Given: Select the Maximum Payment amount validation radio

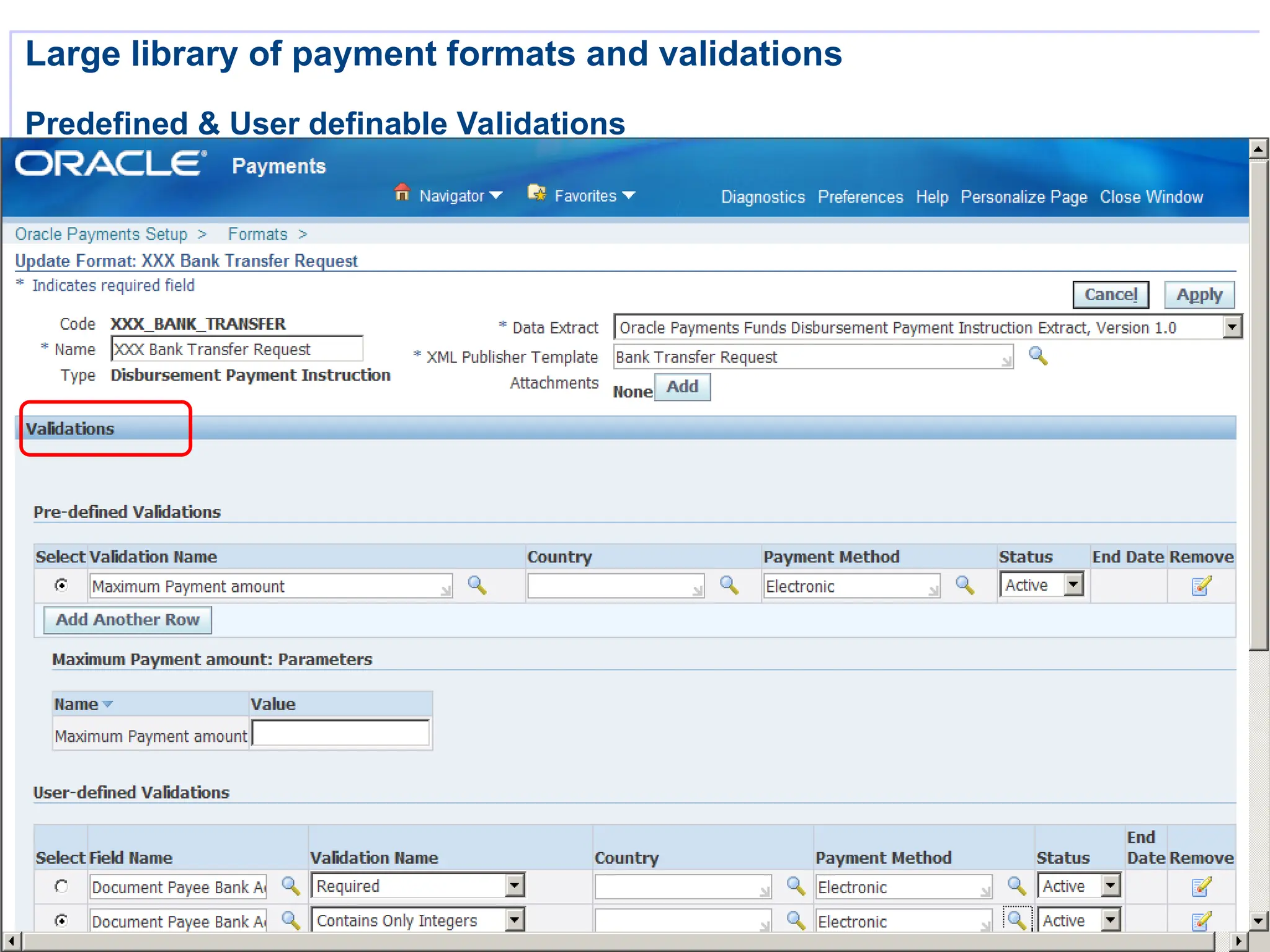Looking at the screenshot, I should [61, 585].
